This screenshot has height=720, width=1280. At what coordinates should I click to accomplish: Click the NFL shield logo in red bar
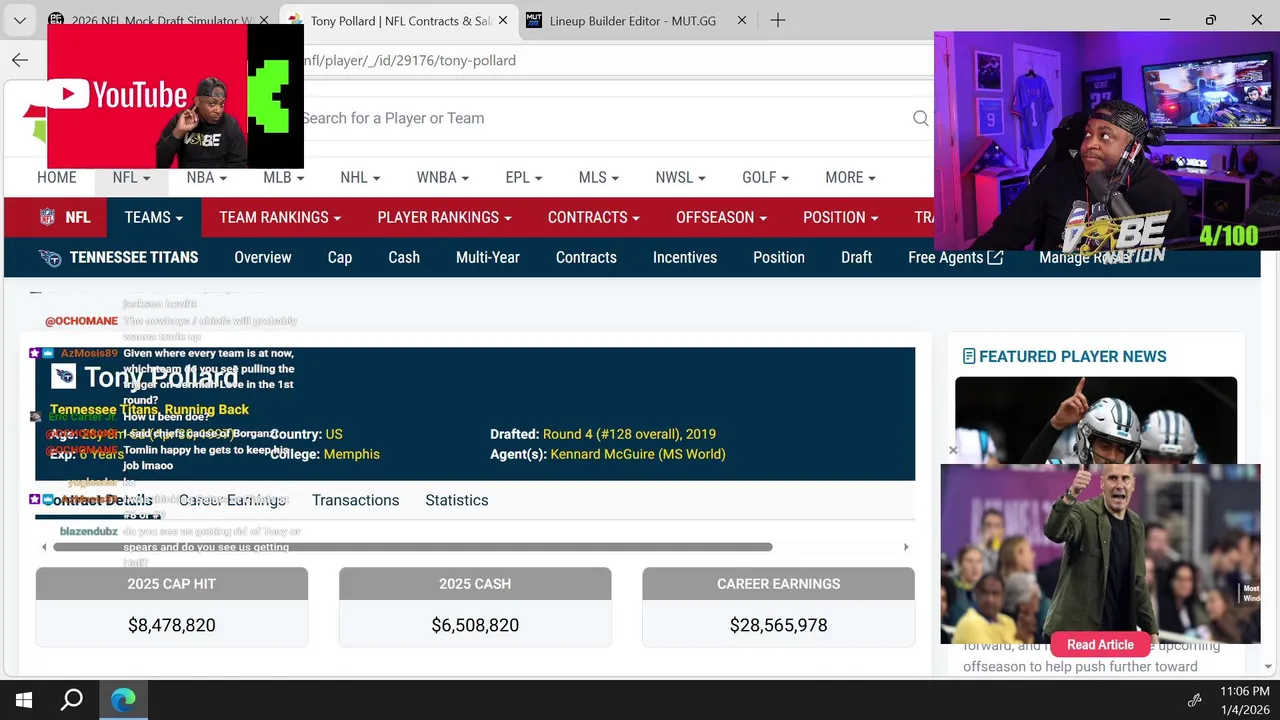tap(47, 217)
